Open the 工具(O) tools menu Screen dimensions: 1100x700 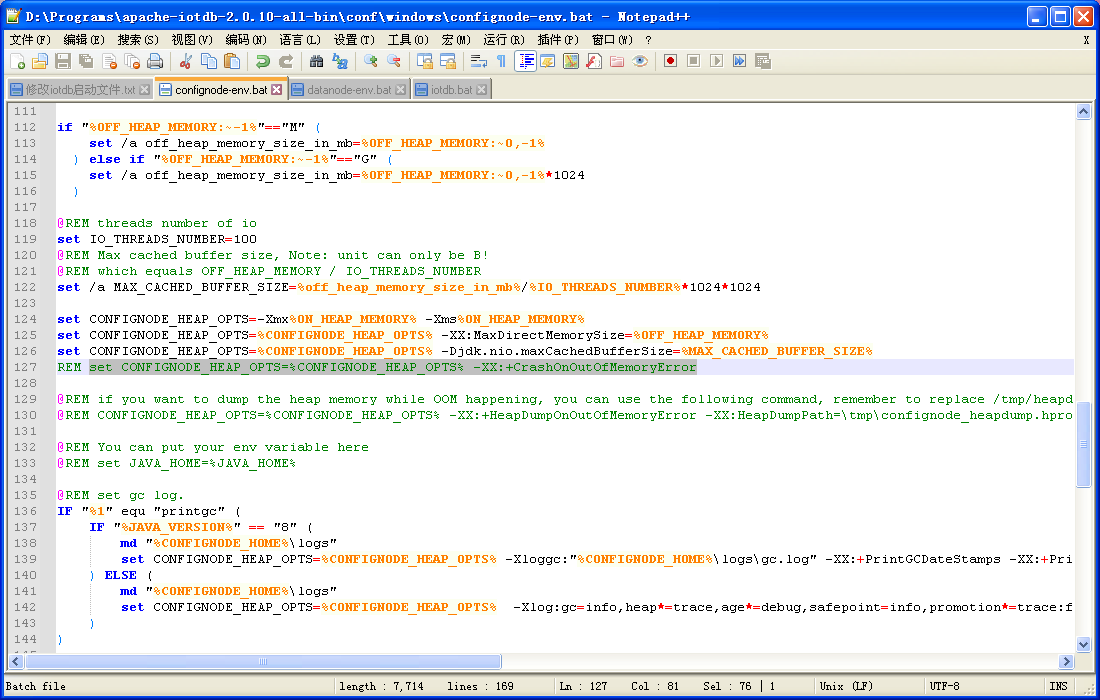[408, 40]
